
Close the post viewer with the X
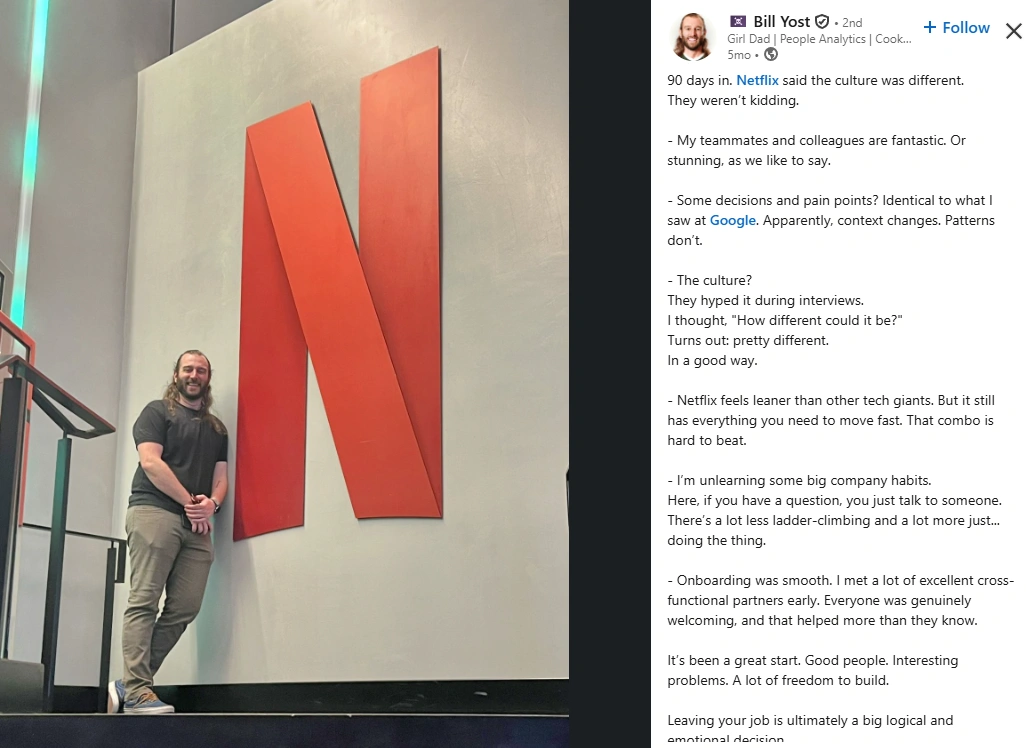(1014, 31)
